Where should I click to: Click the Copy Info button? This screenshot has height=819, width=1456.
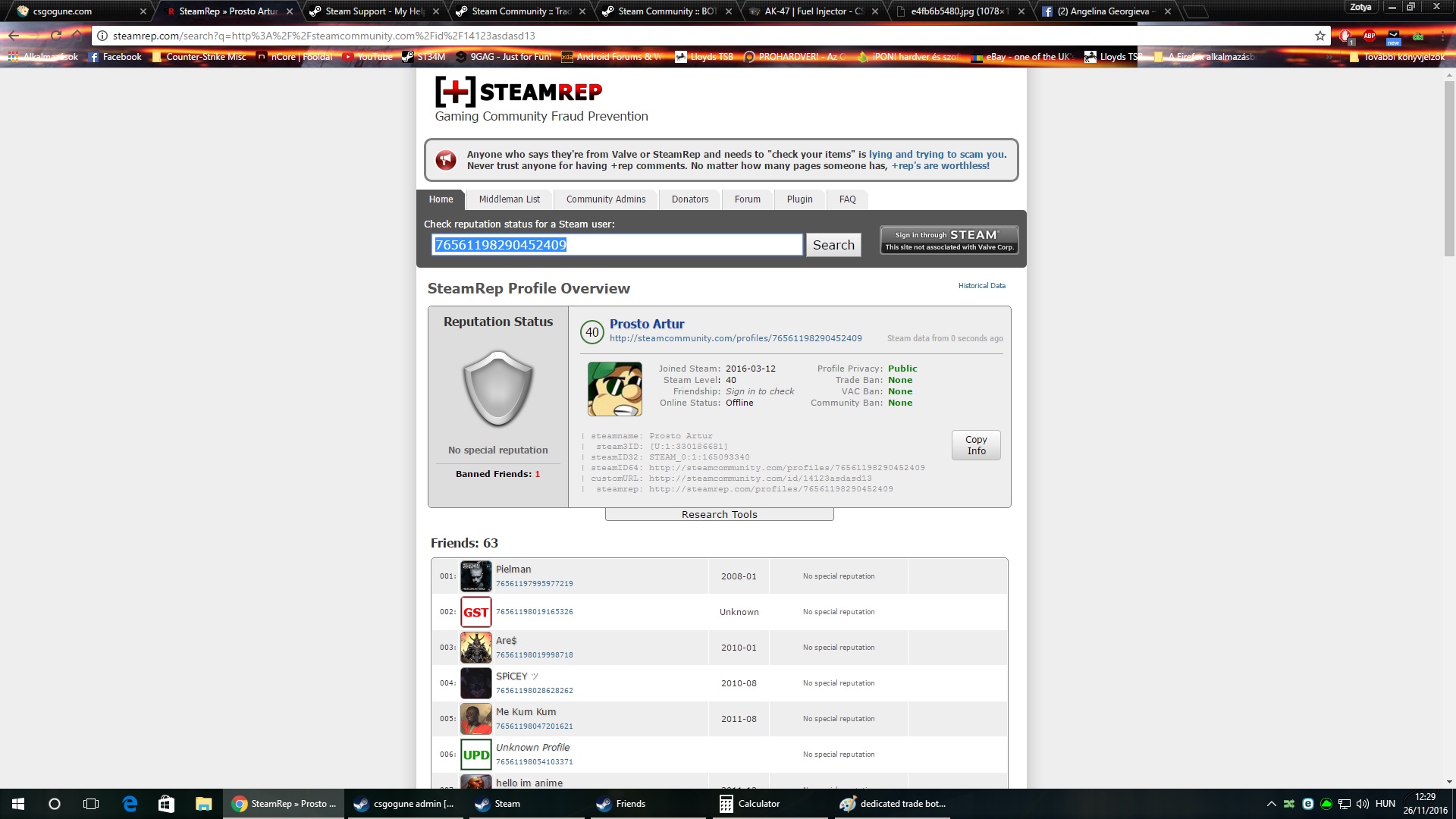click(x=976, y=445)
